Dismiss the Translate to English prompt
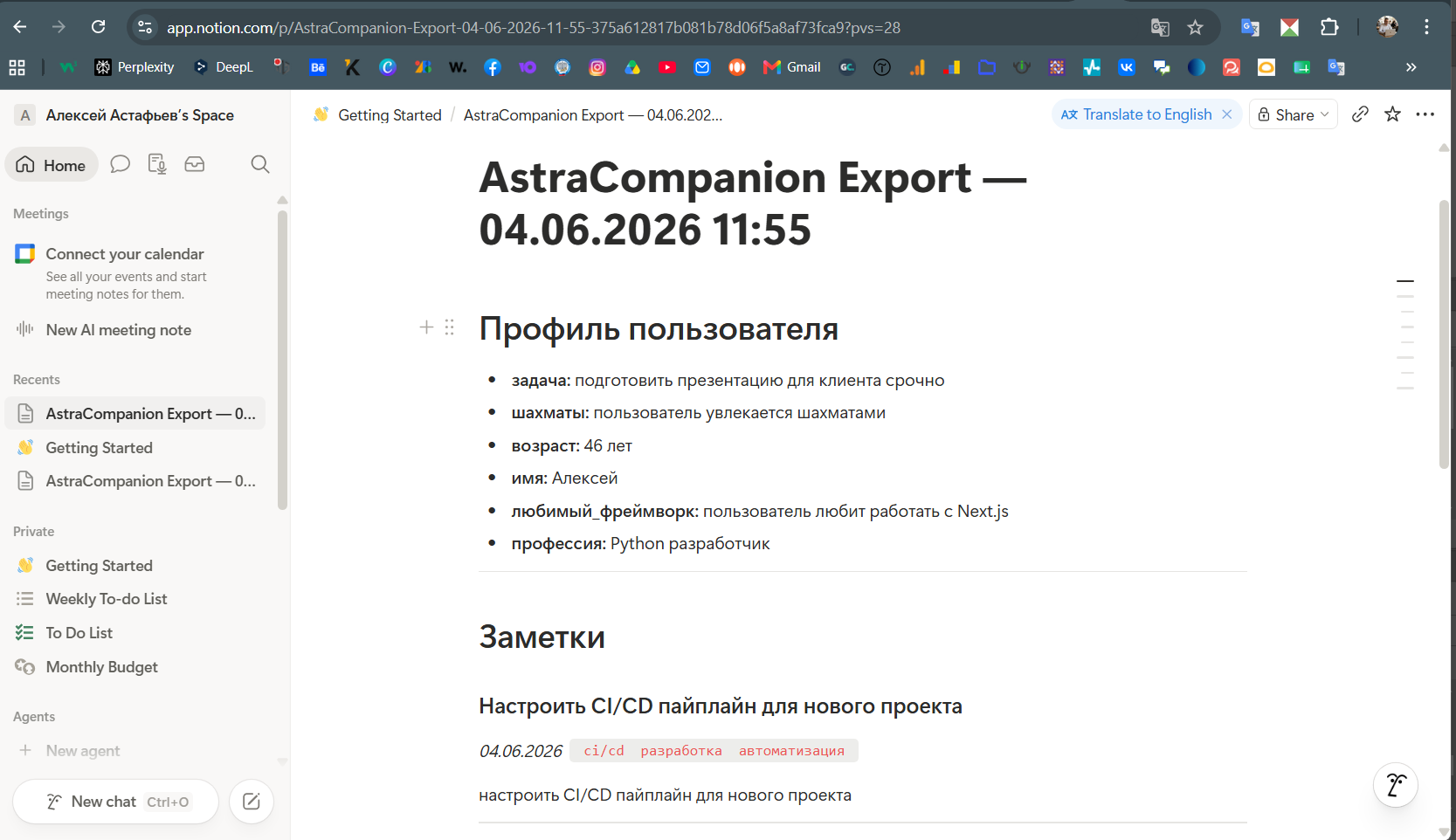 pyautogui.click(x=1227, y=114)
